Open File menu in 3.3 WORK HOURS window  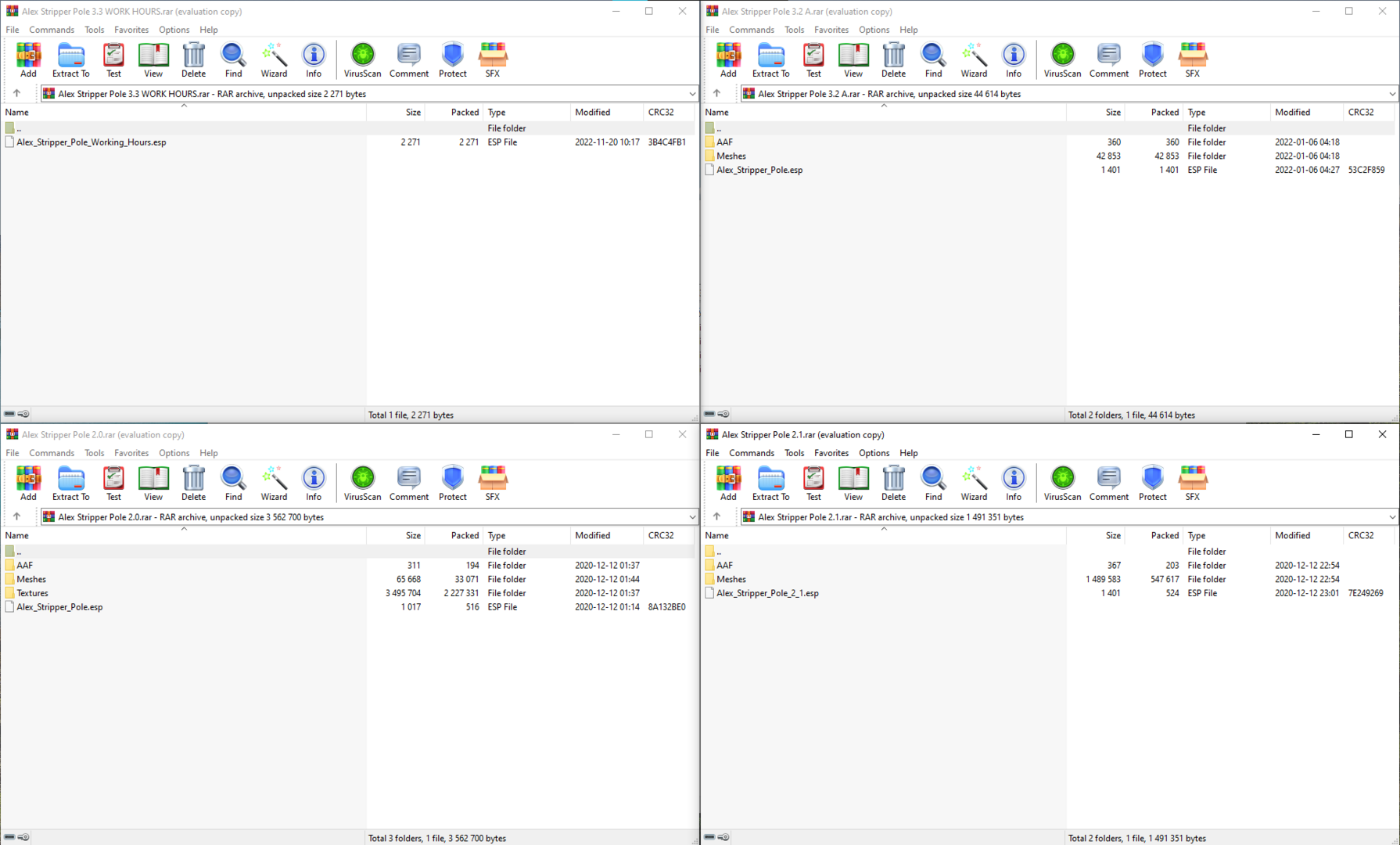13,30
